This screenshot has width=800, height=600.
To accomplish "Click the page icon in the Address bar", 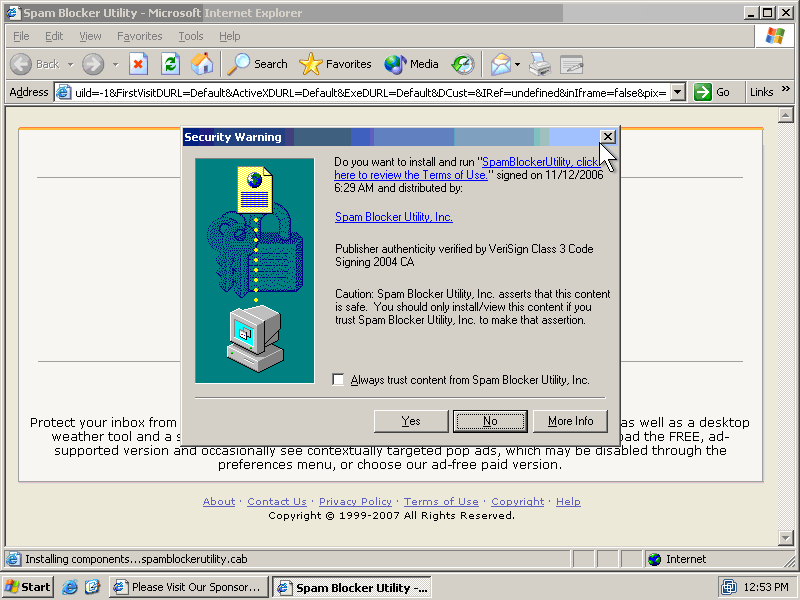I will 63,92.
